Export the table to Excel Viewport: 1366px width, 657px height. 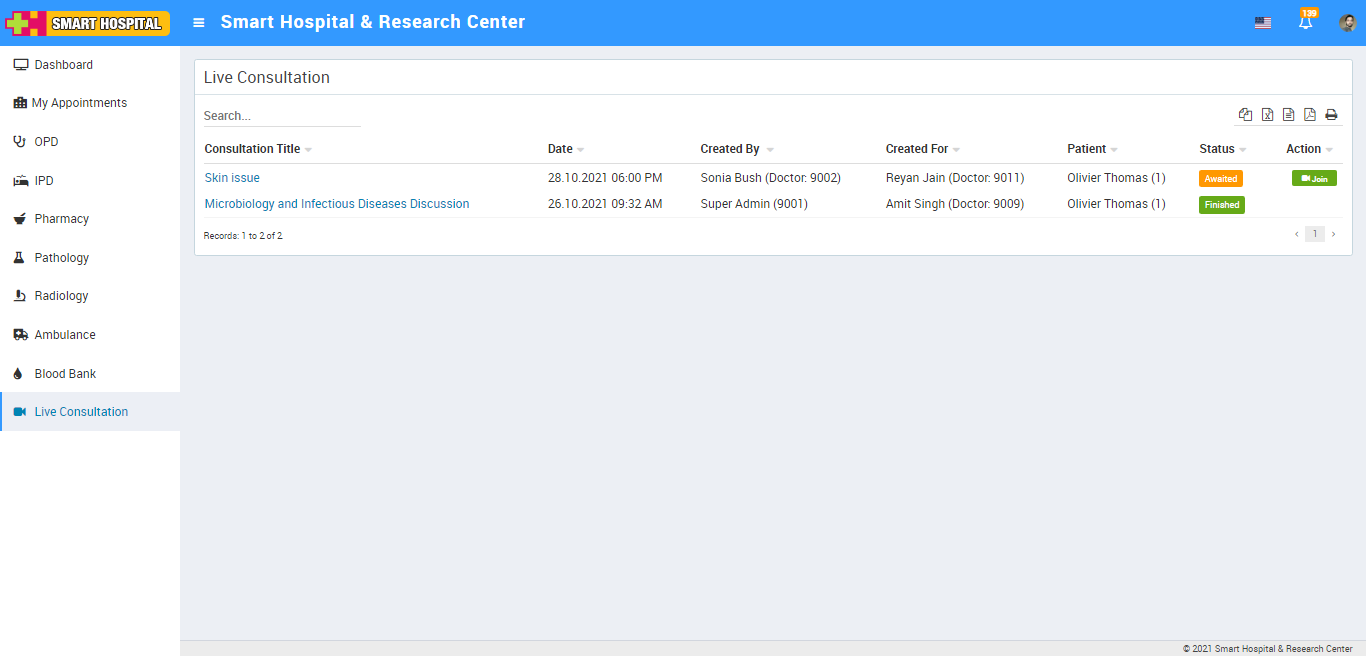1267,115
